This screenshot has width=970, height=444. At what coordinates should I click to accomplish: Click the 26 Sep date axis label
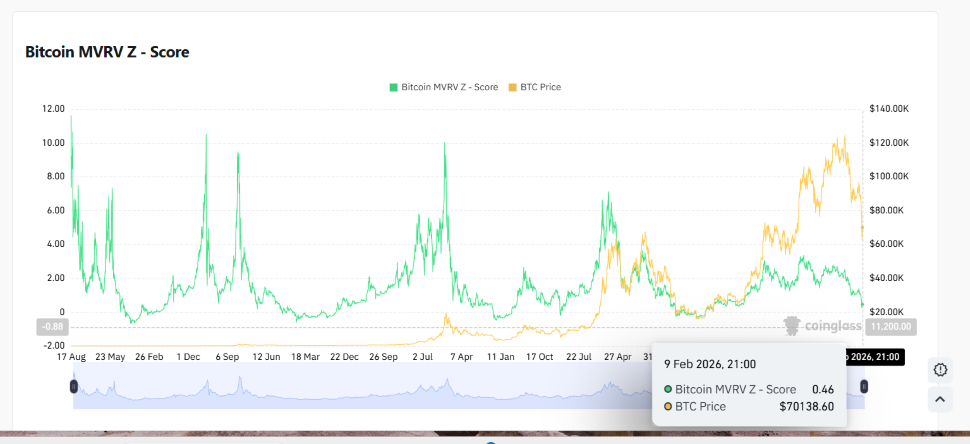click(384, 357)
